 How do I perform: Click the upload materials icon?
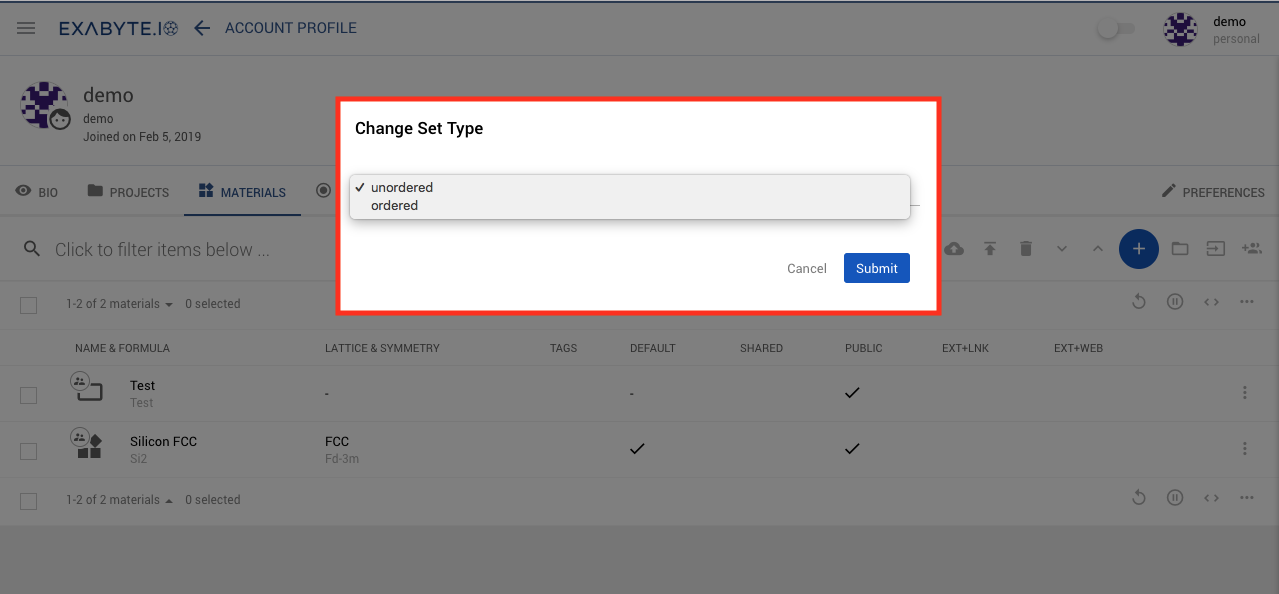click(990, 248)
